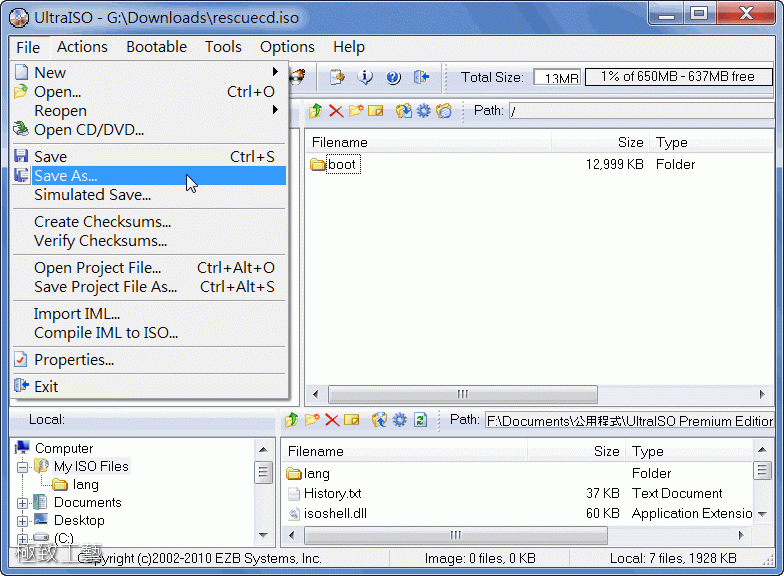Click the local file list horizontal scrollbar thumb
The width and height of the screenshot is (784, 576).
point(456,536)
